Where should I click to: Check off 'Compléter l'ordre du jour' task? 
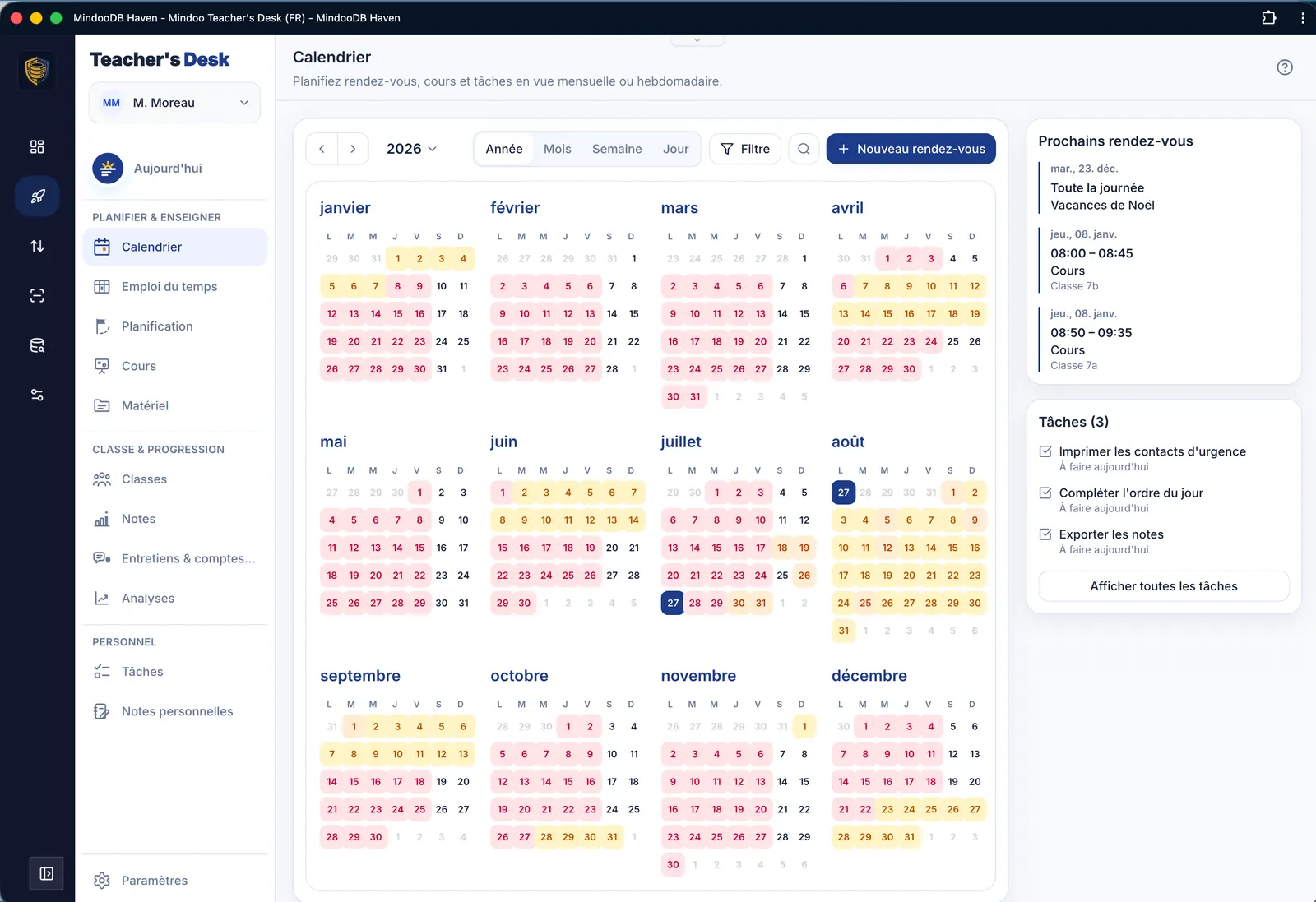point(1045,493)
